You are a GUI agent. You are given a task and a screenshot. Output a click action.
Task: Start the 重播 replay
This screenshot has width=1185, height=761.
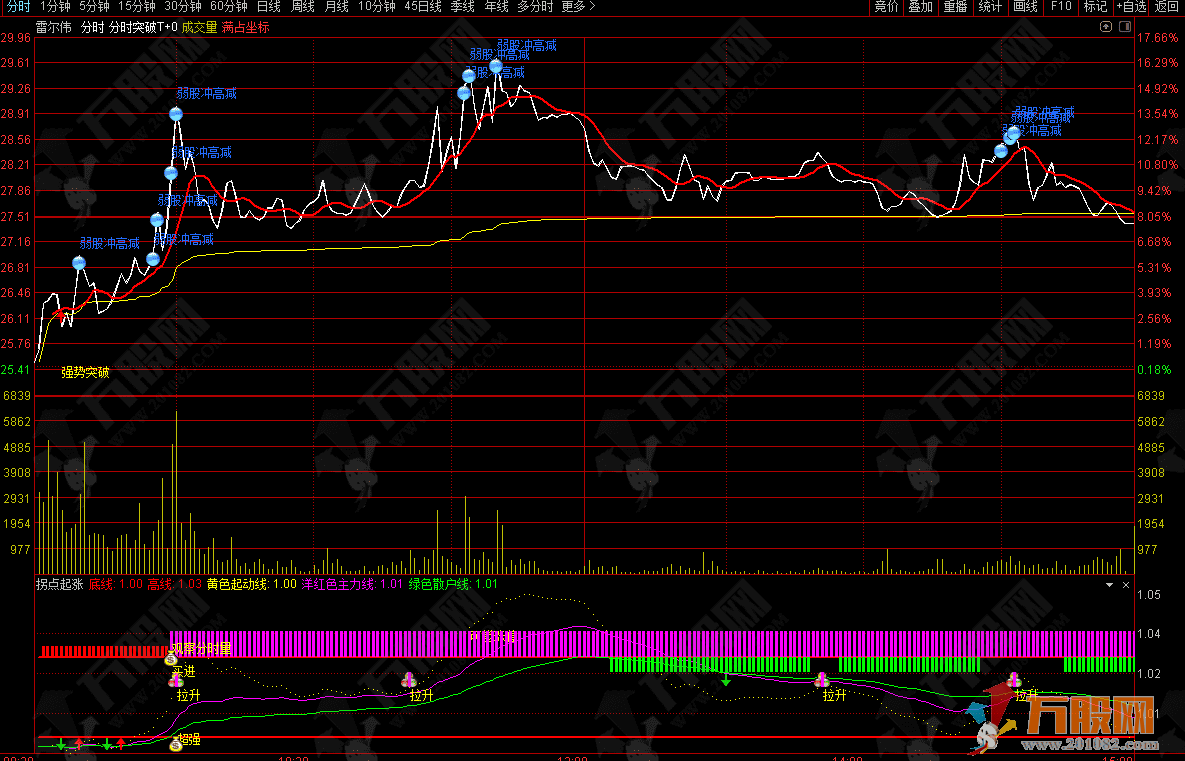click(x=955, y=7)
